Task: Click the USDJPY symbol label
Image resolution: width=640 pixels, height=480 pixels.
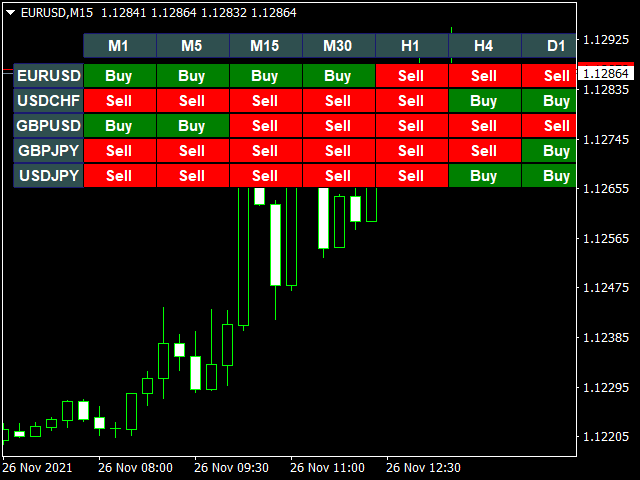Action: coord(49,176)
